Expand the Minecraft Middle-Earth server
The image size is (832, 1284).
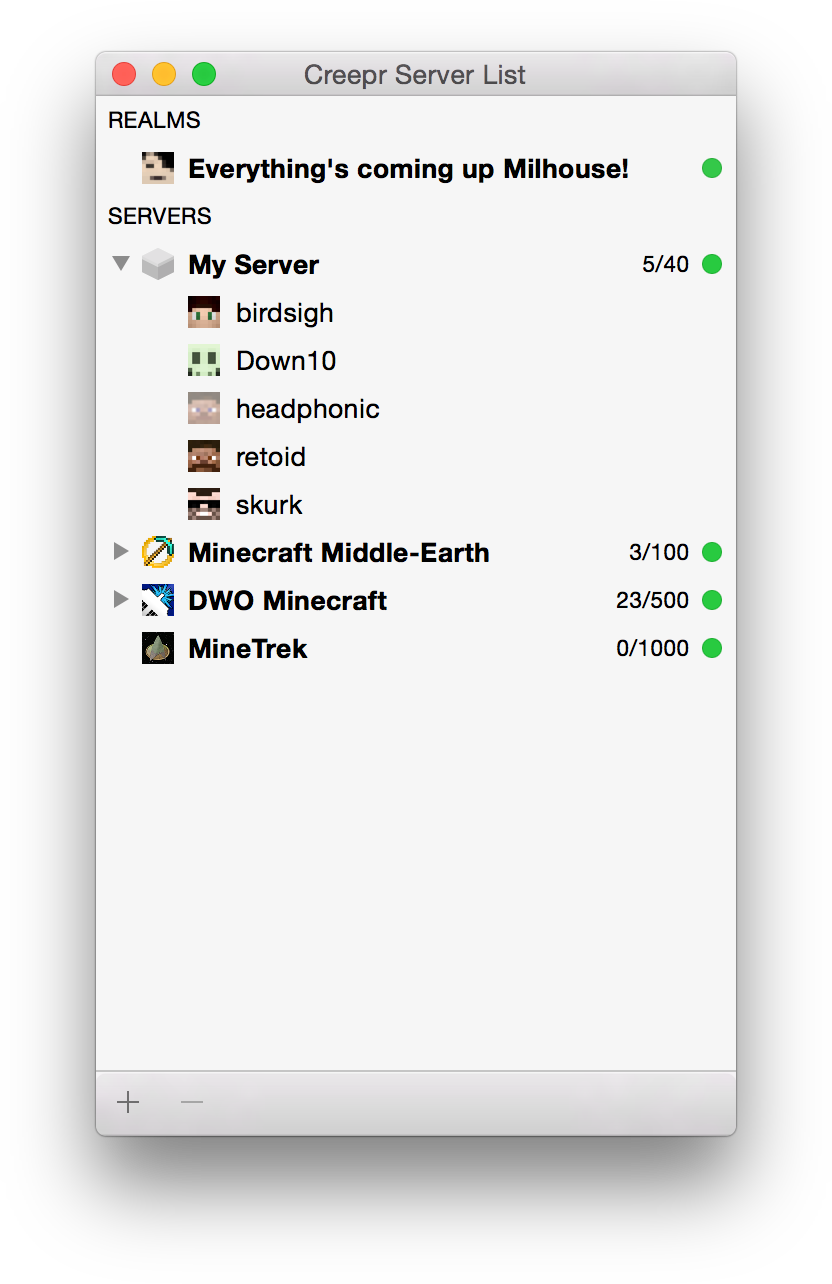(x=121, y=551)
